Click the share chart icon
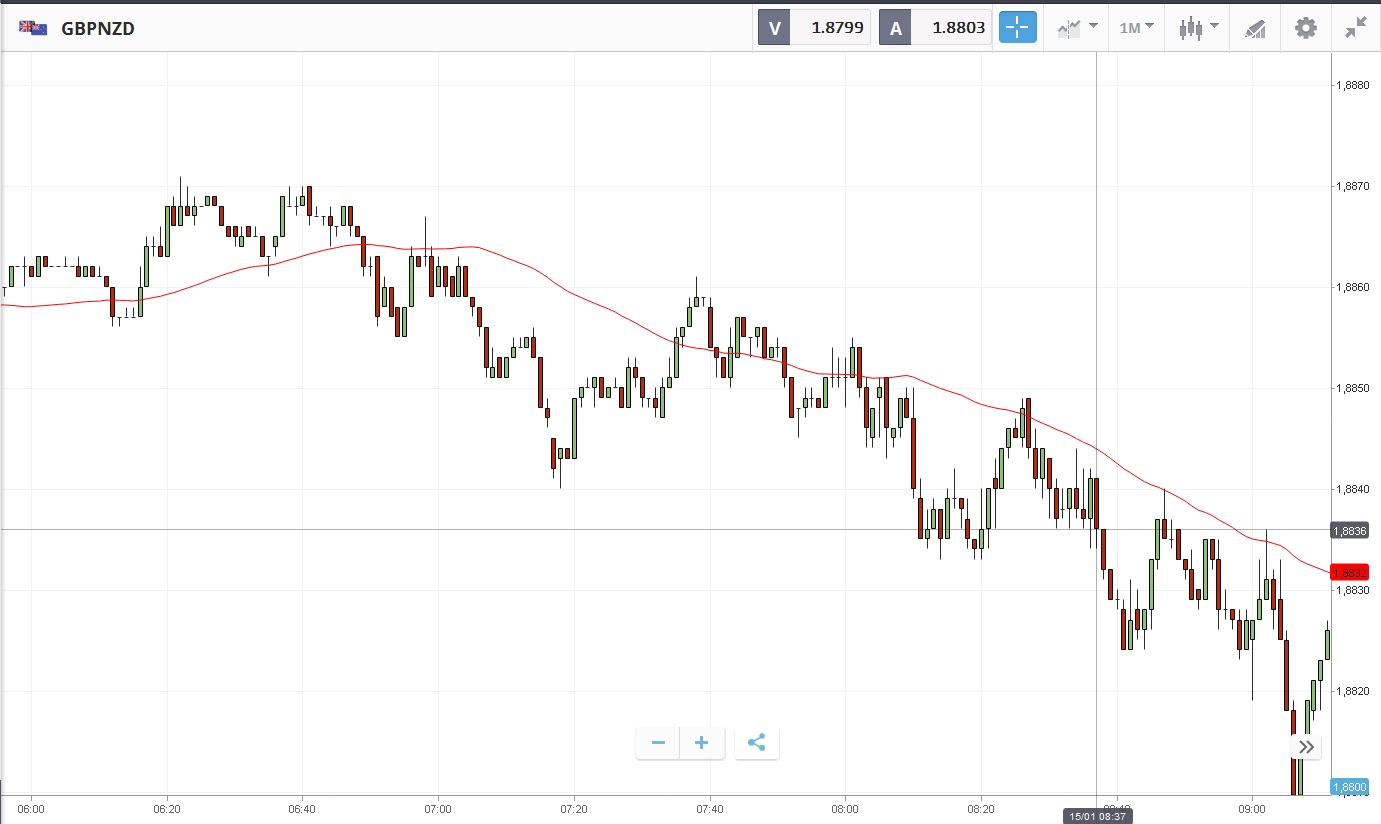Viewport: 1381px width, 824px height. pyautogui.click(x=756, y=743)
